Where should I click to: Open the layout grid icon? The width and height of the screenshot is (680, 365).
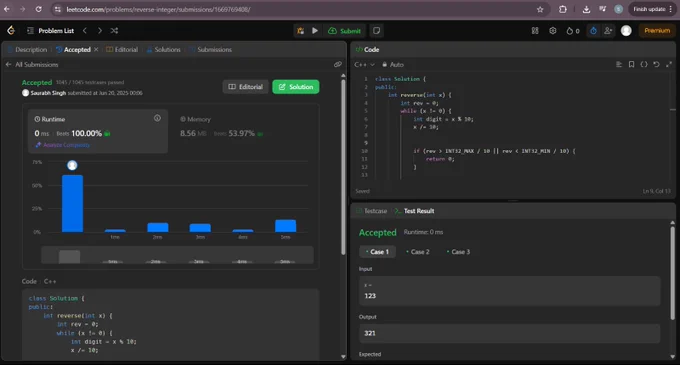(535, 31)
